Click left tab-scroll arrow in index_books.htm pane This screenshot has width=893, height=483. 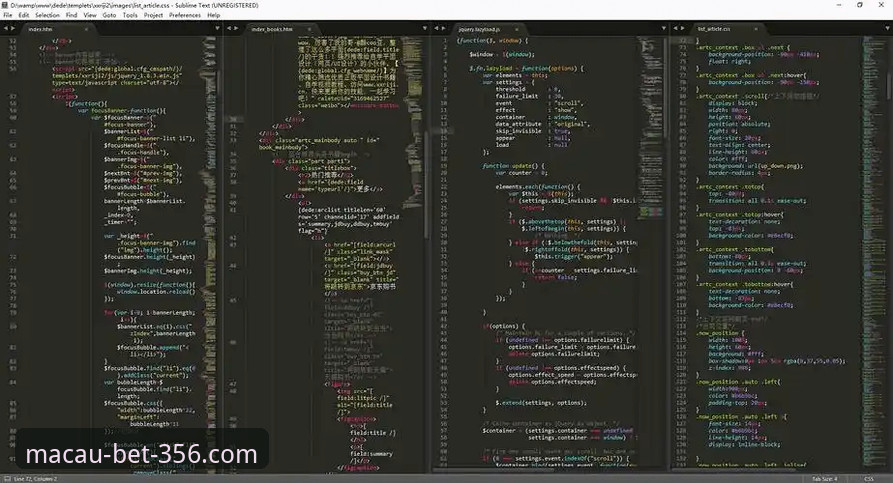click(229, 28)
